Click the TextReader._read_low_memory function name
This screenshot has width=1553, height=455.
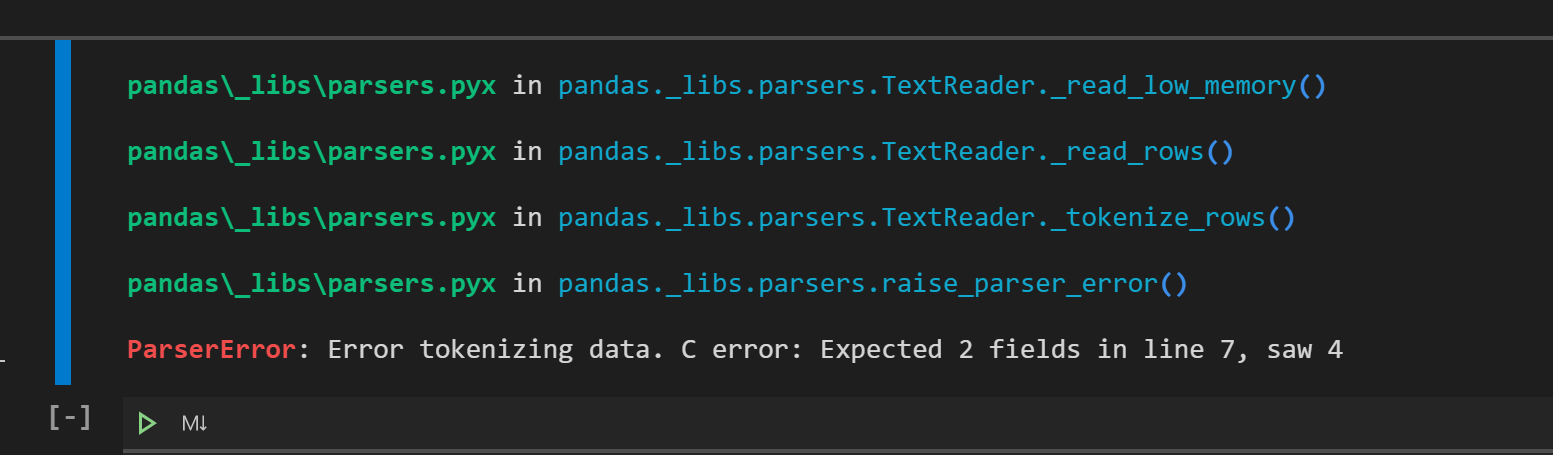1088,86
